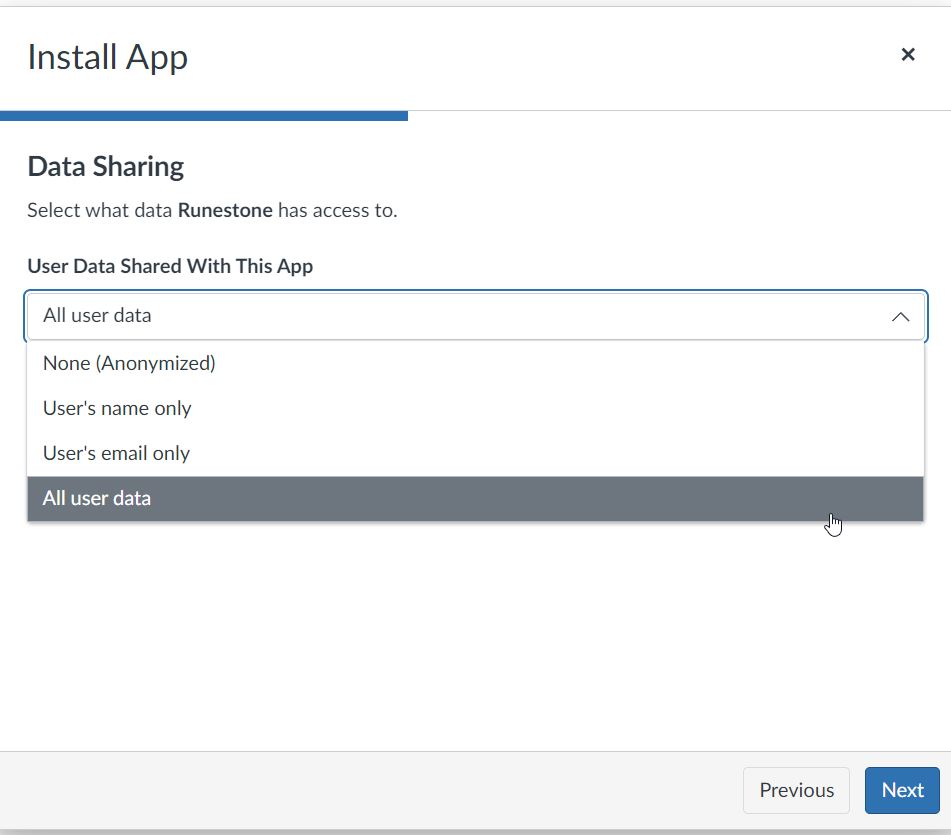
Task: Continue with the Next button
Action: coord(902,790)
